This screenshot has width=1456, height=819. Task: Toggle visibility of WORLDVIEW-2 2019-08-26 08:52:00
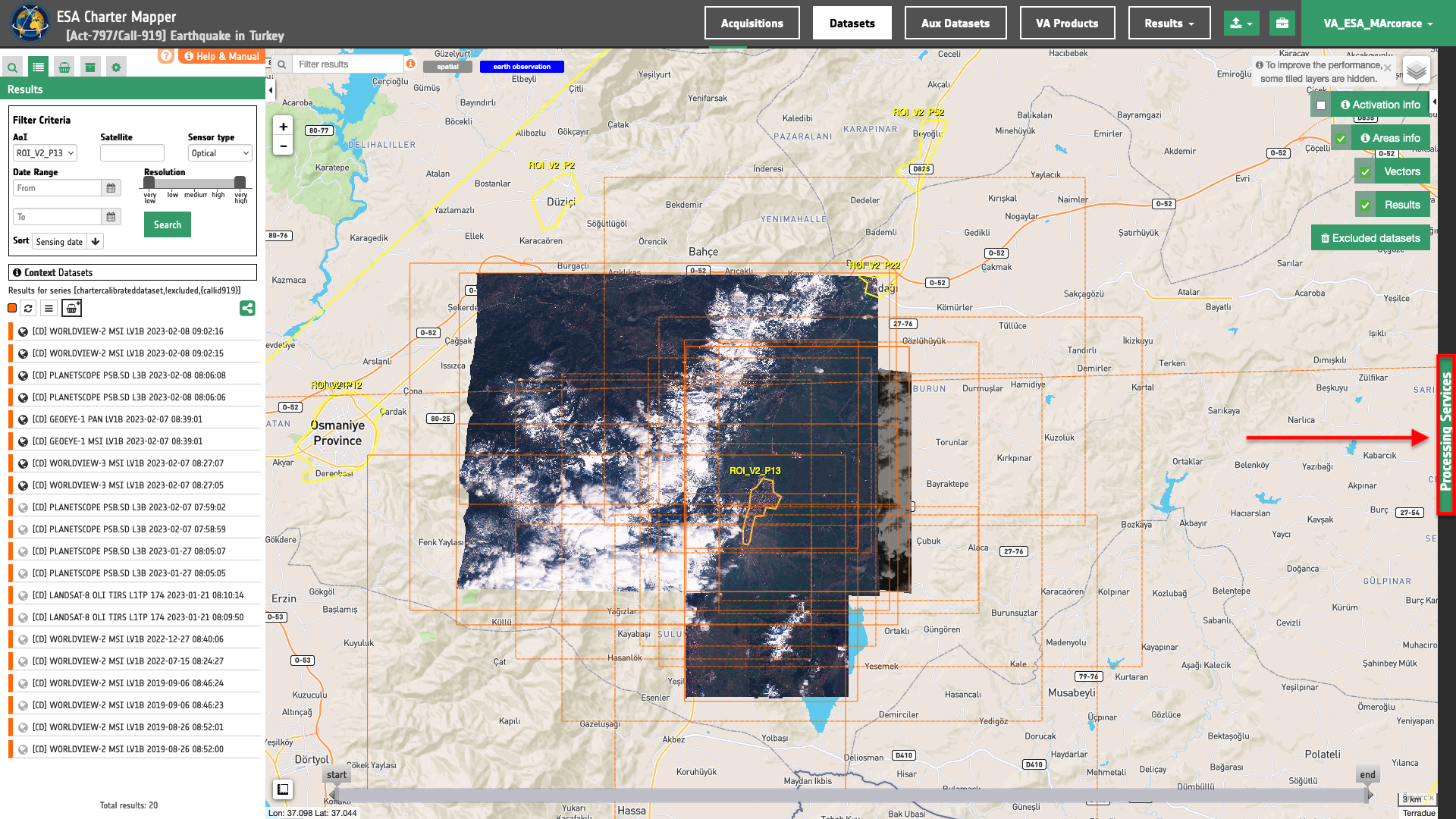click(24, 749)
